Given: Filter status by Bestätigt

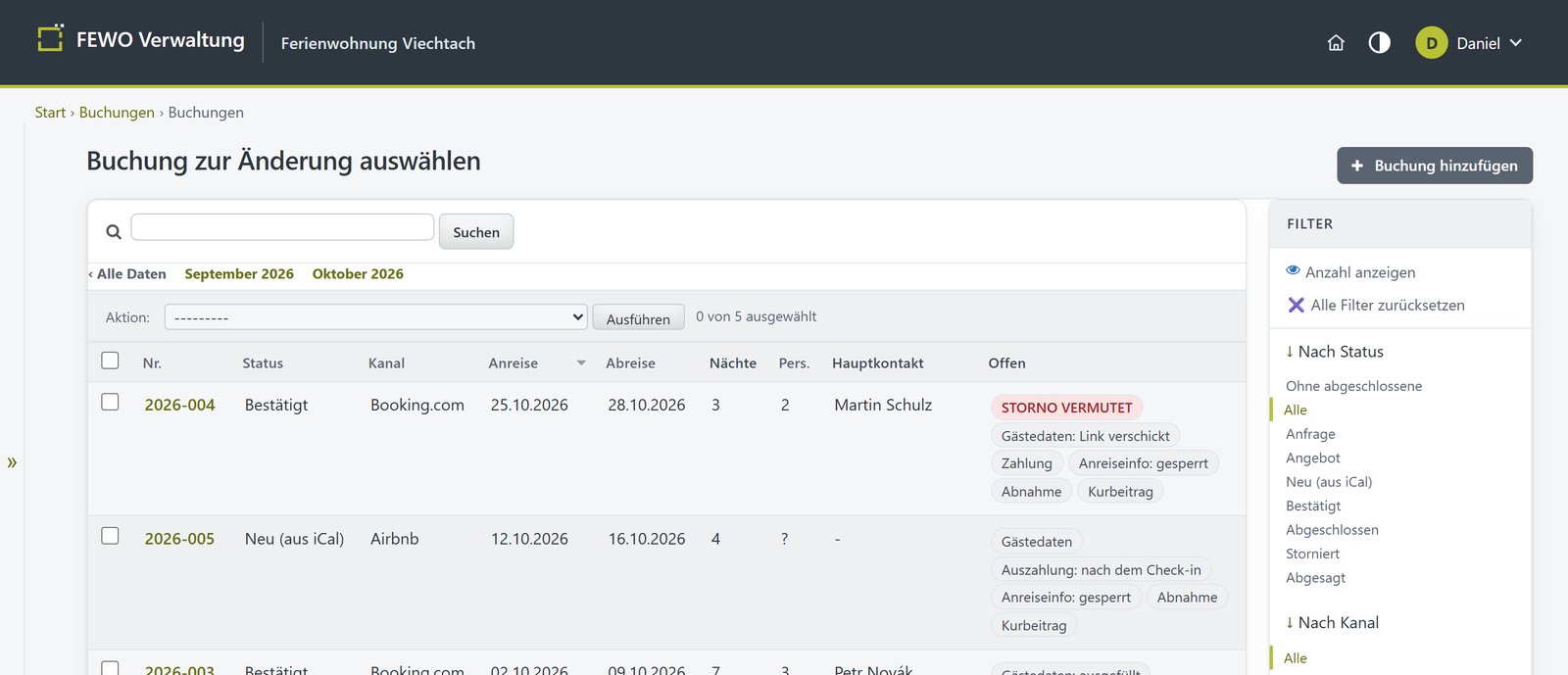Looking at the screenshot, I should 1313,506.
